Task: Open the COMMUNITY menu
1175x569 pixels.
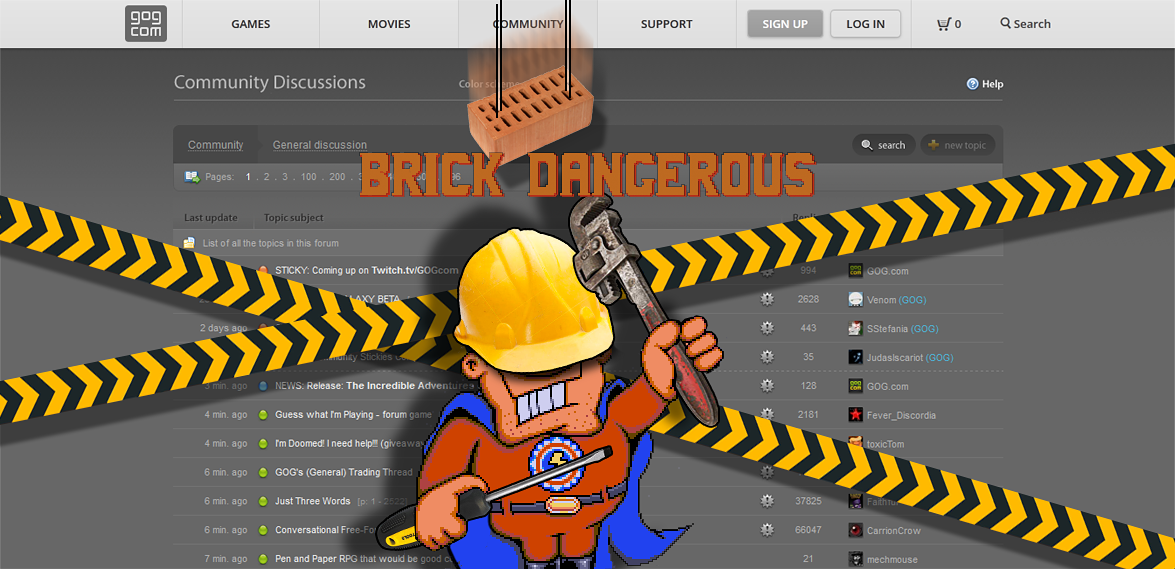Action: 528,24
